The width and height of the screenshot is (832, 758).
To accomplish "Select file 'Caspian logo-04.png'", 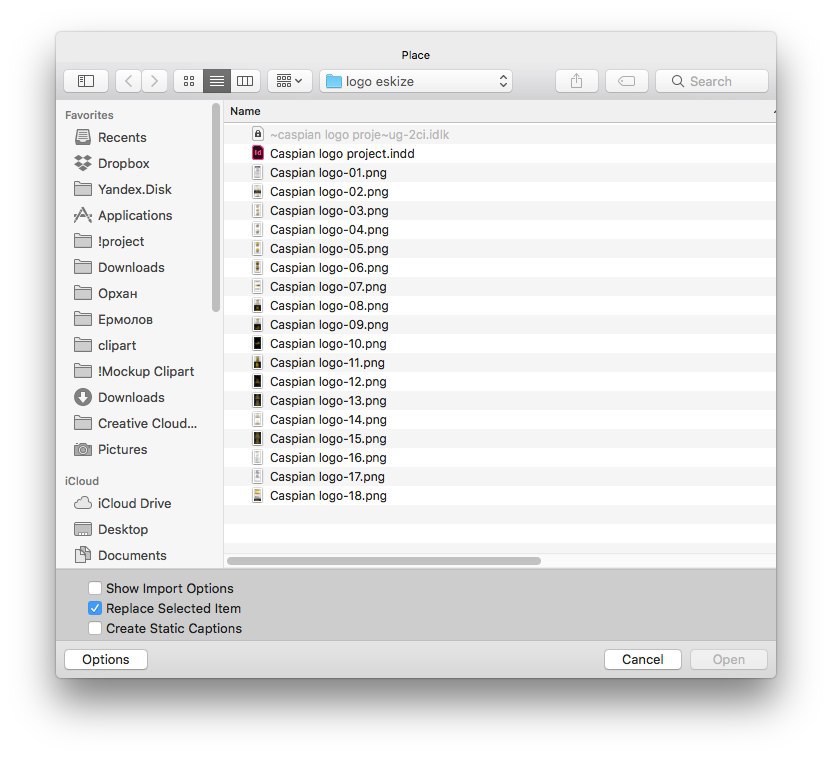I will 499,230.
